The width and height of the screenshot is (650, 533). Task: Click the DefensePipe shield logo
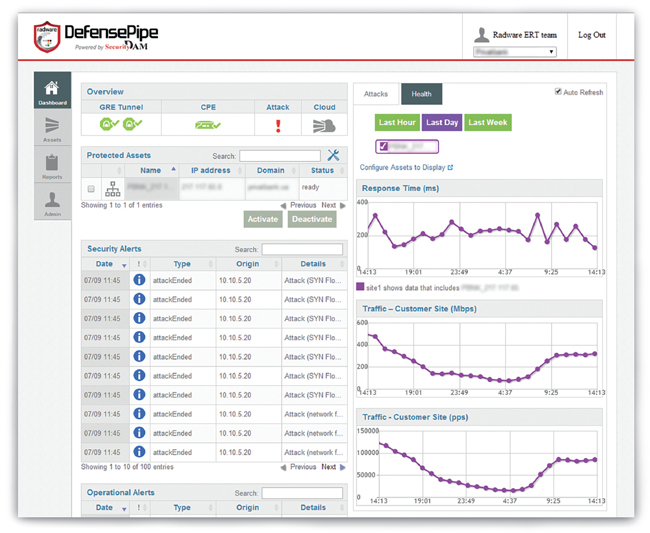pyautogui.click(x=47, y=37)
